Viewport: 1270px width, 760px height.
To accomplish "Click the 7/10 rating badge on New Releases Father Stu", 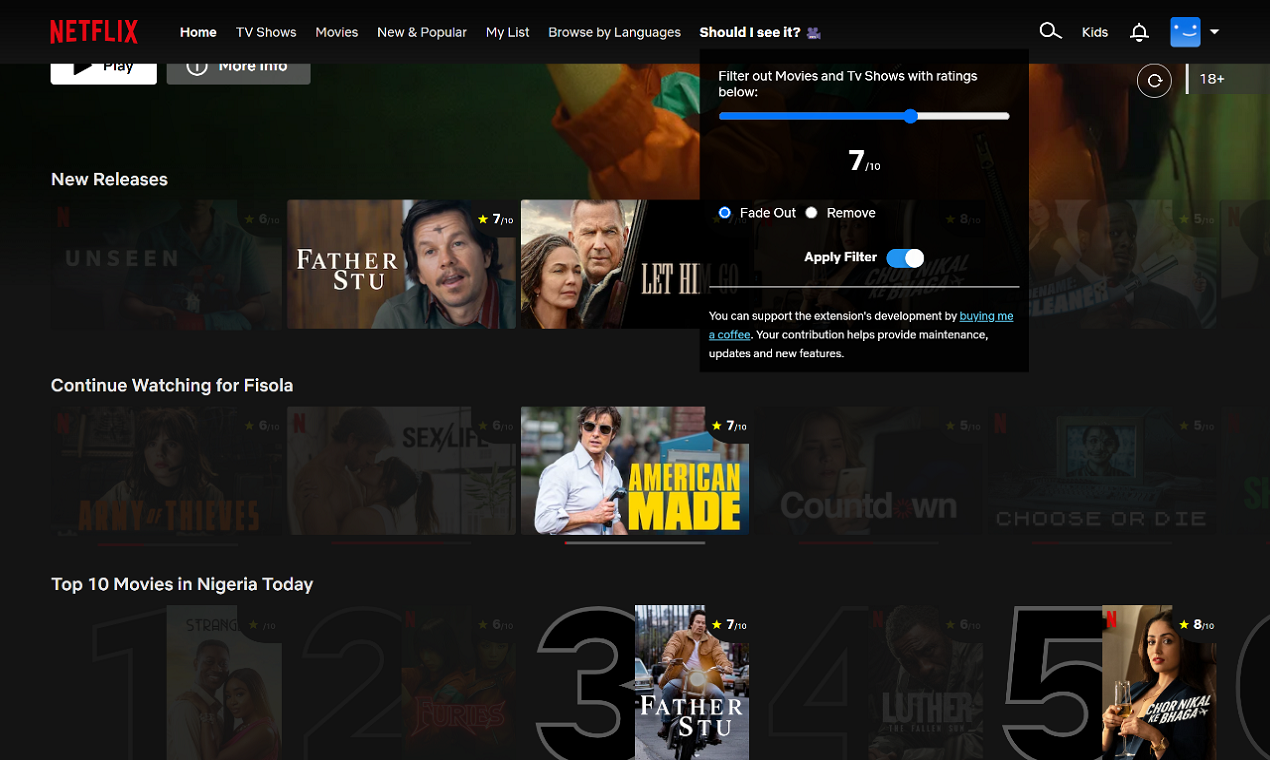I will click(x=495, y=219).
